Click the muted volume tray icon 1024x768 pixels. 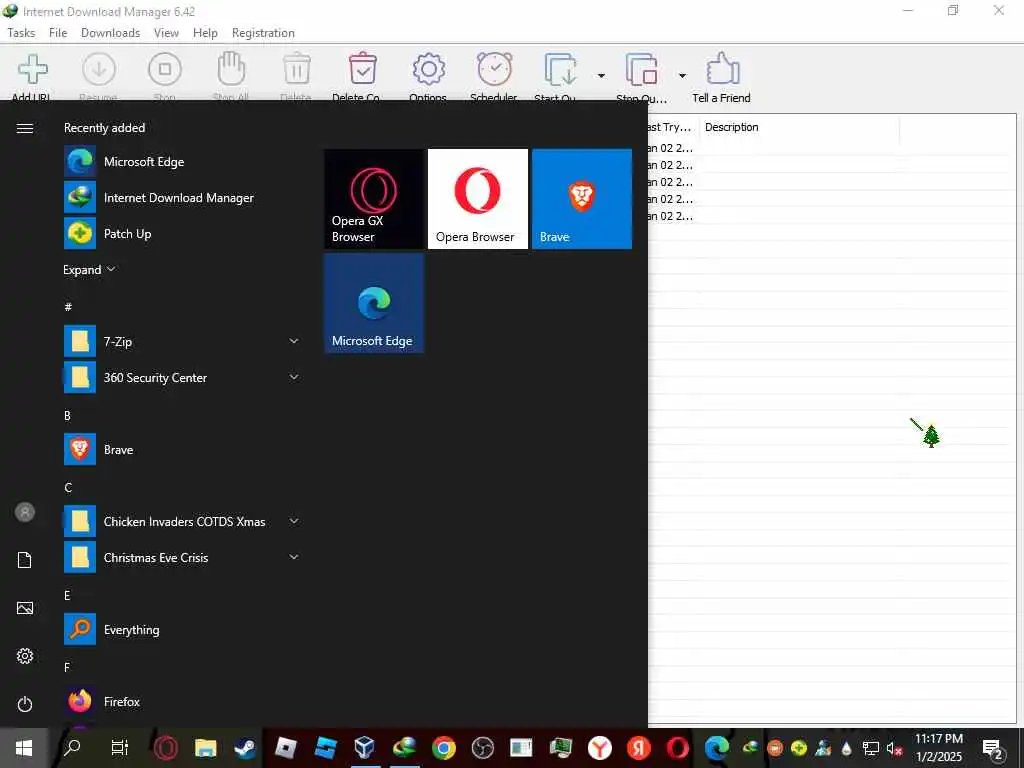click(x=894, y=748)
